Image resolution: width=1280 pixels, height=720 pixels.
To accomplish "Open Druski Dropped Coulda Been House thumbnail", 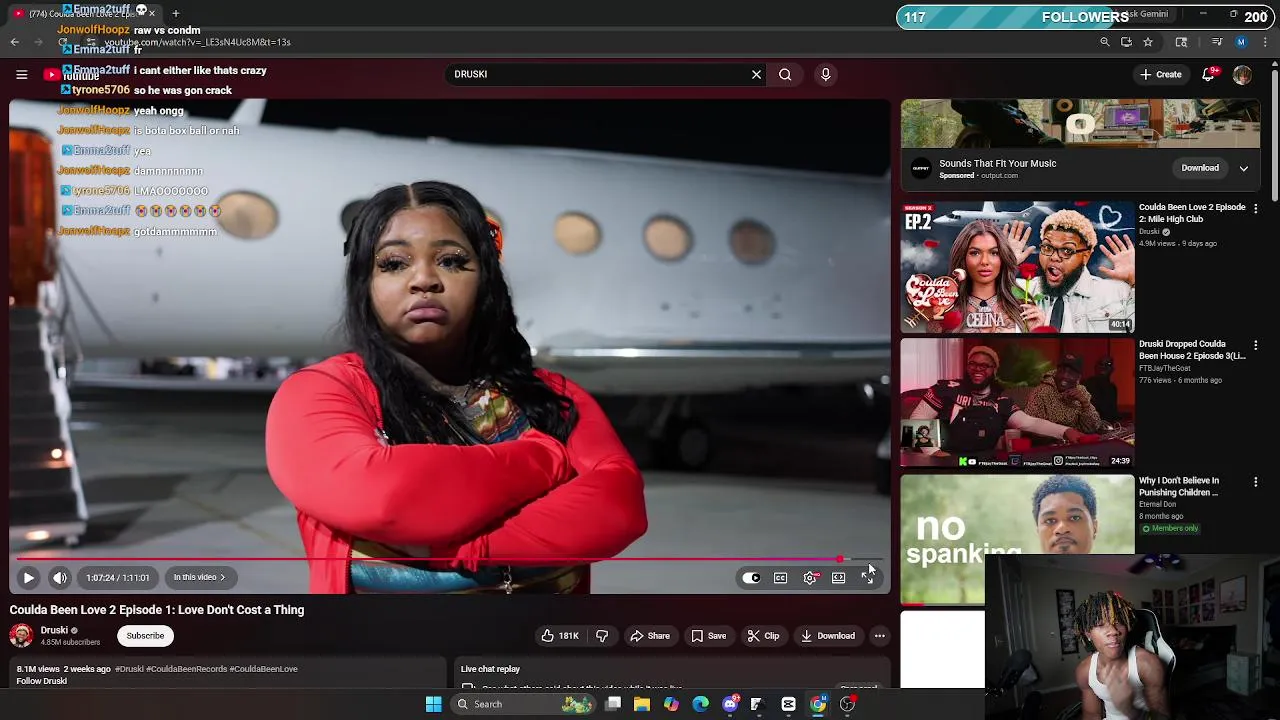I will [x=1017, y=403].
